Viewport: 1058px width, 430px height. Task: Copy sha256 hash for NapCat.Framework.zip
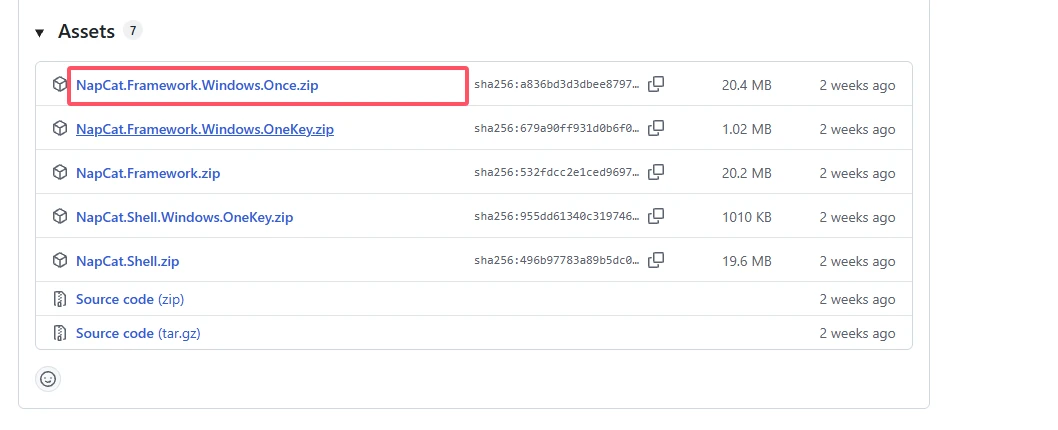click(x=656, y=172)
